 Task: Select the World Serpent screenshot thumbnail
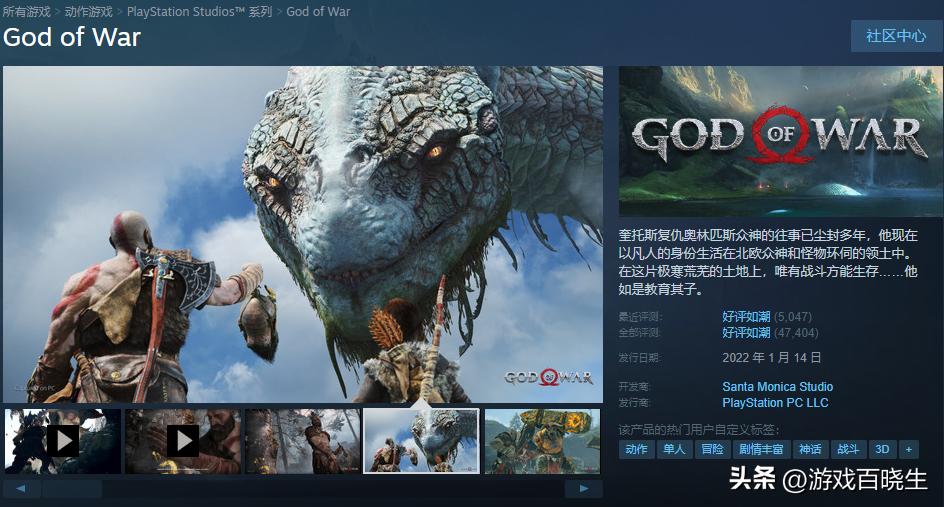pos(421,441)
